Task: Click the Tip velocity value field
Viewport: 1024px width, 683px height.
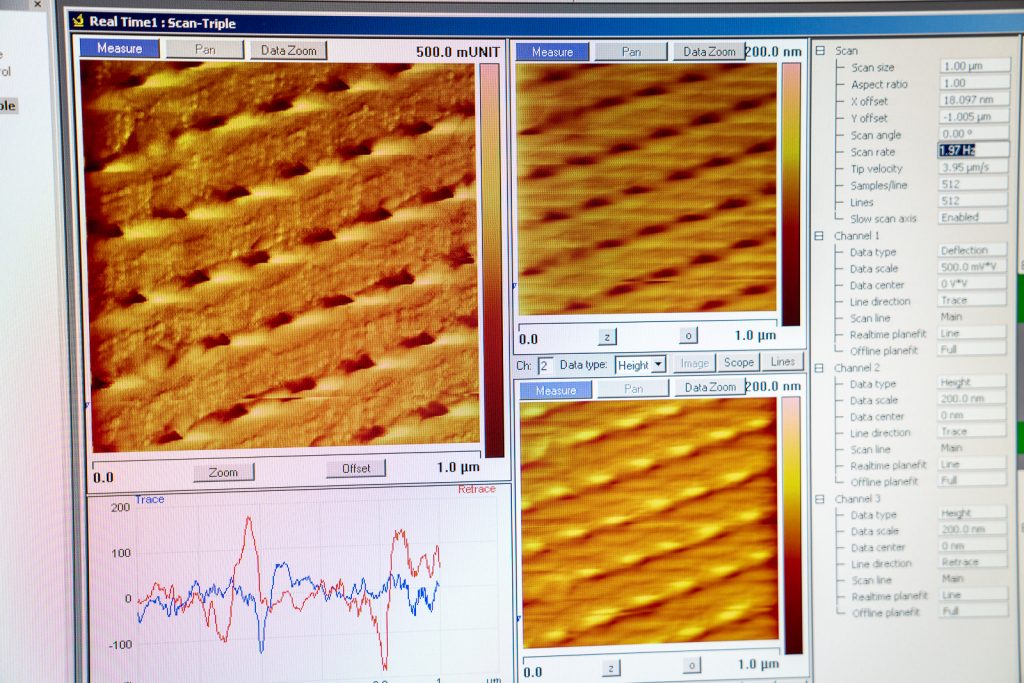Action: coord(973,167)
